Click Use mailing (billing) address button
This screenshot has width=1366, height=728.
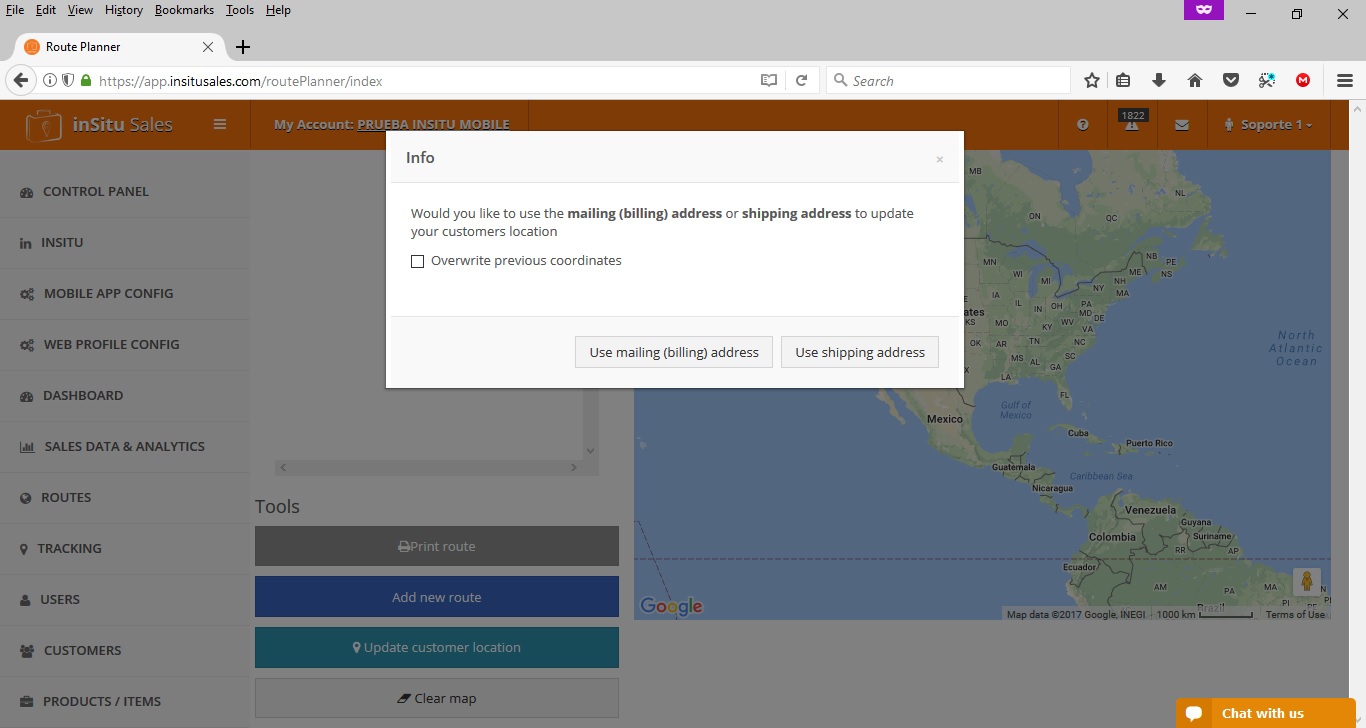pyautogui.click(x=673, y=352)
